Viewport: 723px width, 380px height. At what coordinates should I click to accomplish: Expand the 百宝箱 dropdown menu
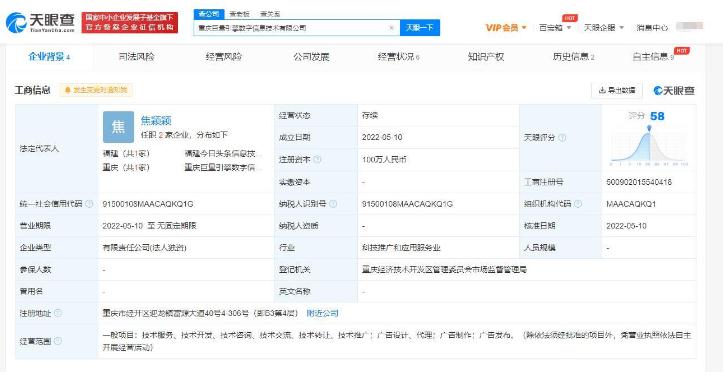pyautogui.click(x=555, y=28)
